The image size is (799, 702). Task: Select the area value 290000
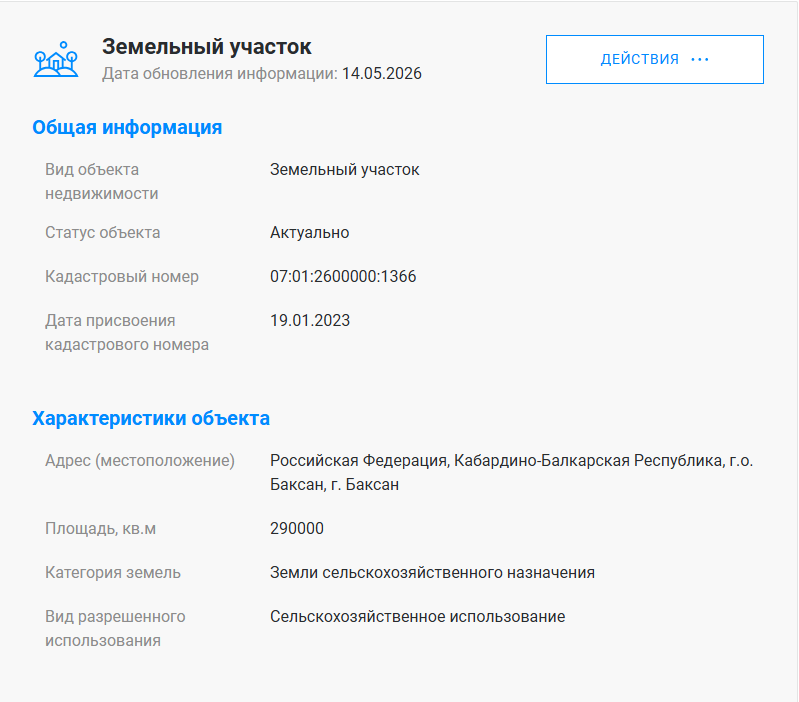(x=297, y=528)
